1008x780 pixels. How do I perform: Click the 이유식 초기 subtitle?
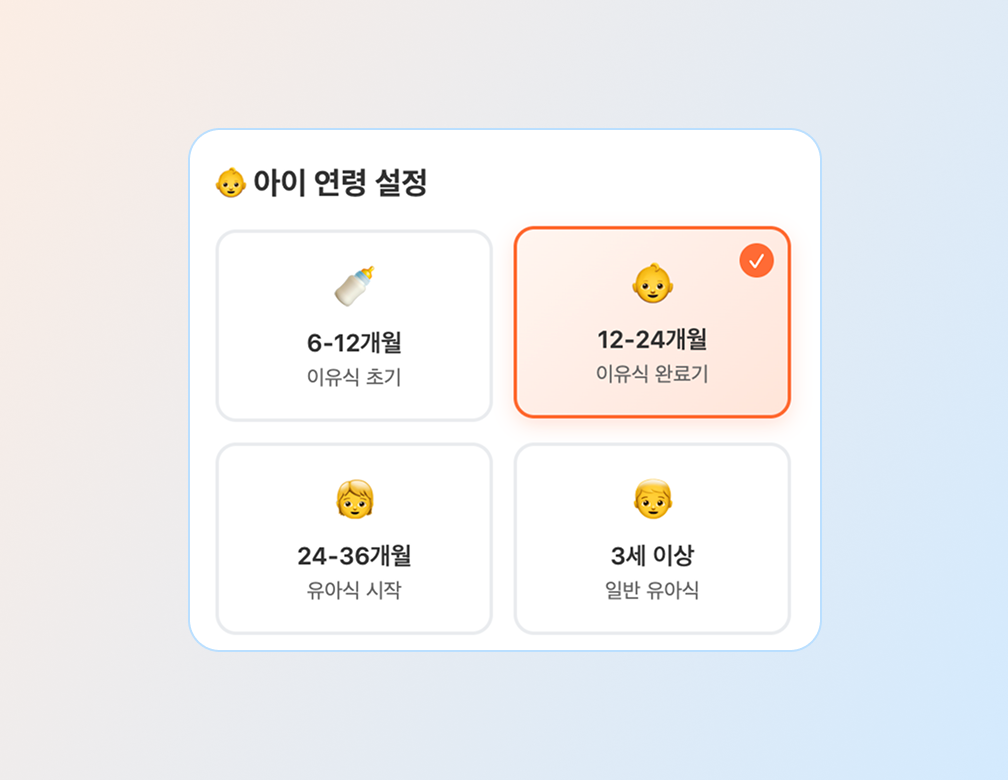(x=354, y=378)
